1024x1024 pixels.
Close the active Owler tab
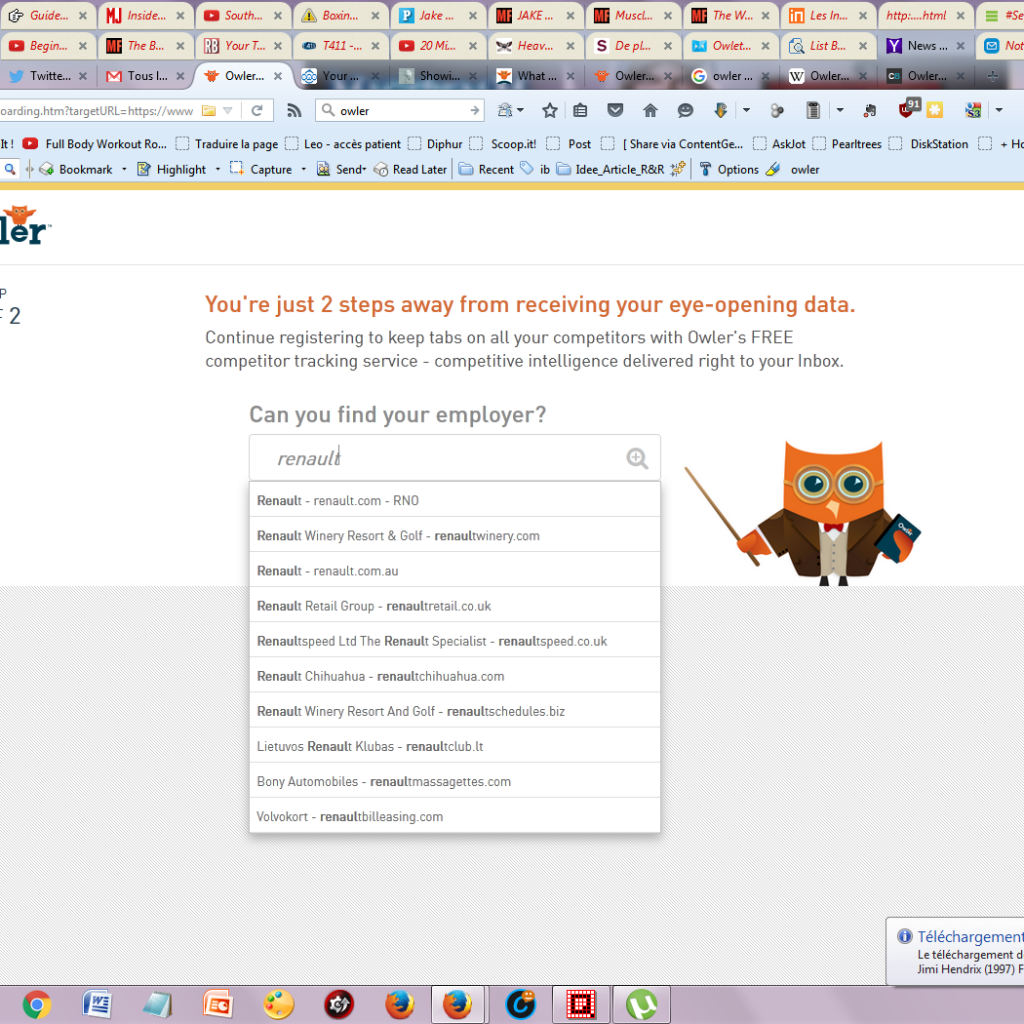278,76
